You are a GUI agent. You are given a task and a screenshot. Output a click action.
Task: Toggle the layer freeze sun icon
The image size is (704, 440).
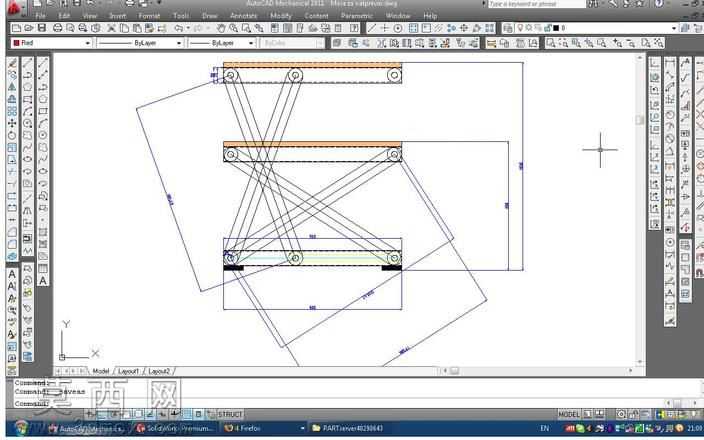528,28
